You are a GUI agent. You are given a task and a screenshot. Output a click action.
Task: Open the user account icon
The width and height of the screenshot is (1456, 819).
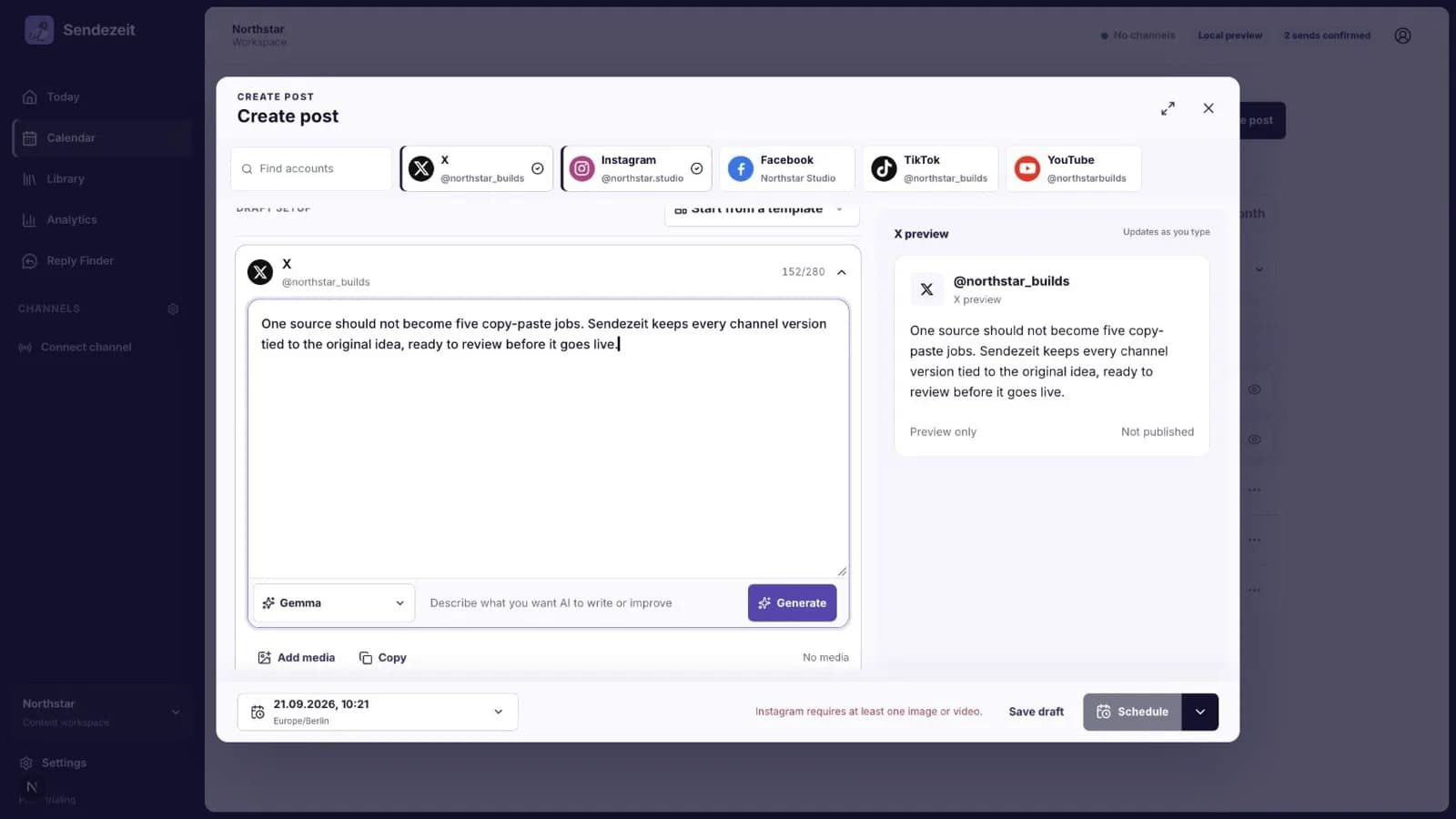click(1402, 35)
